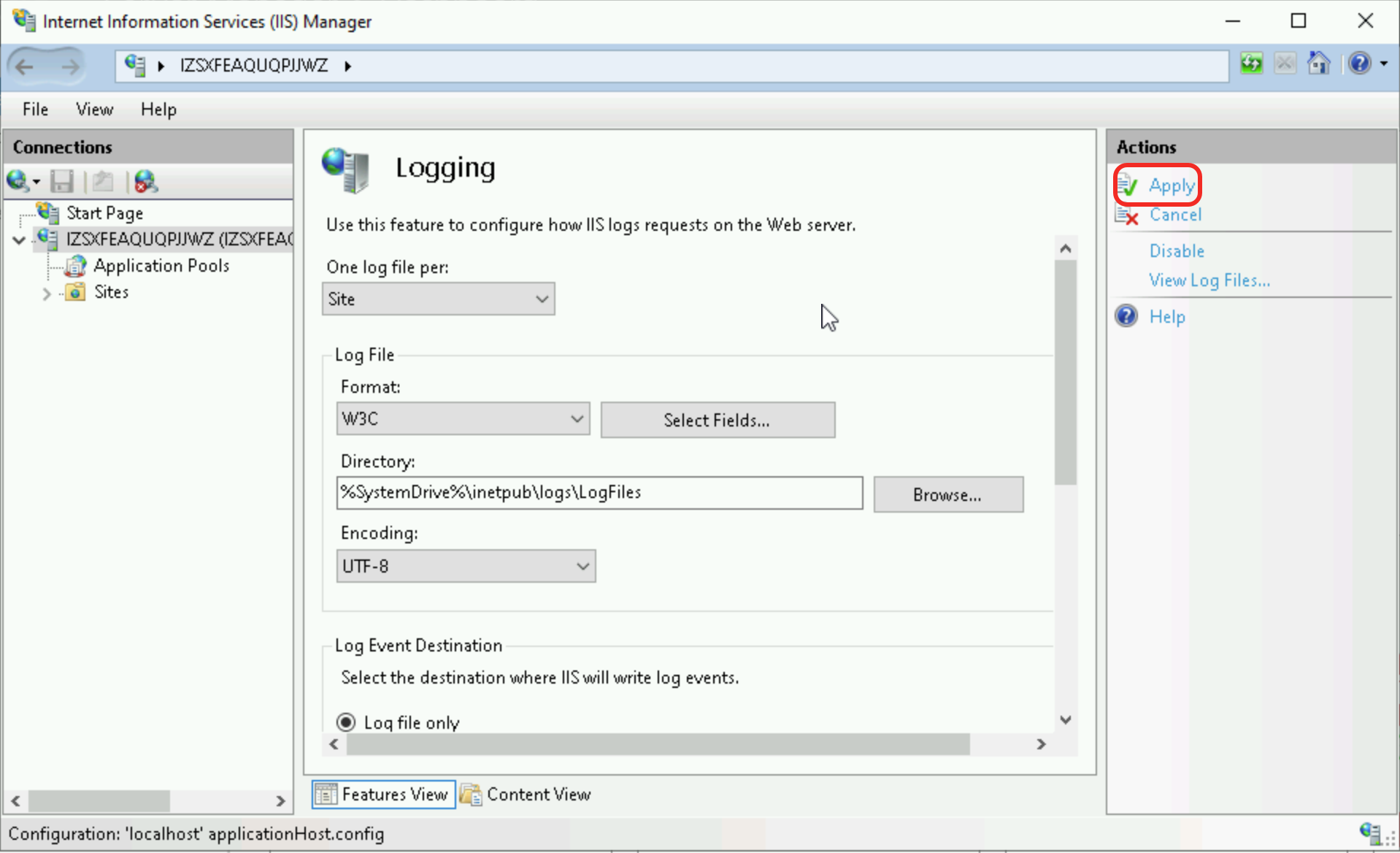Click the Apply action link
1400x853 pixels.
1172,185
